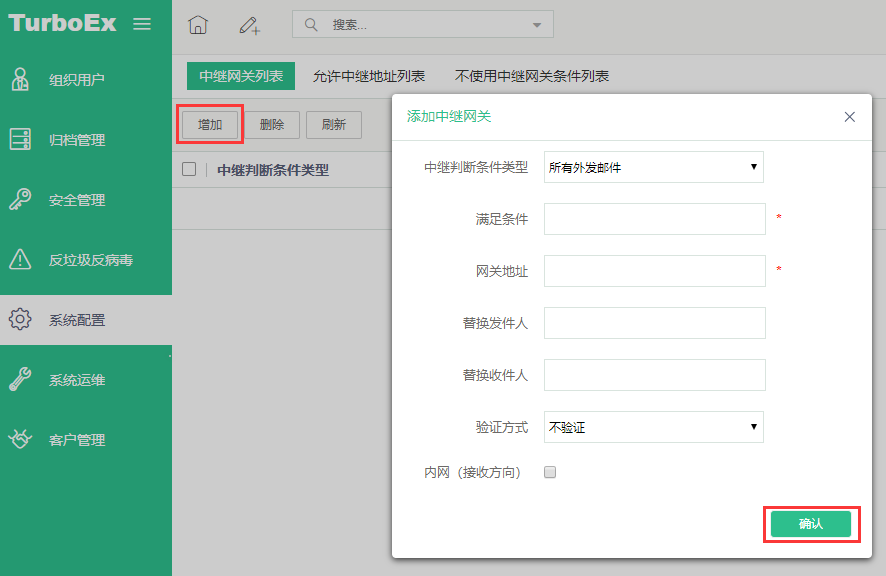Click the 中继判断条件类型 column header
Image resolution: width=886 pixels, height=576 pixels.
pos(273,170)
